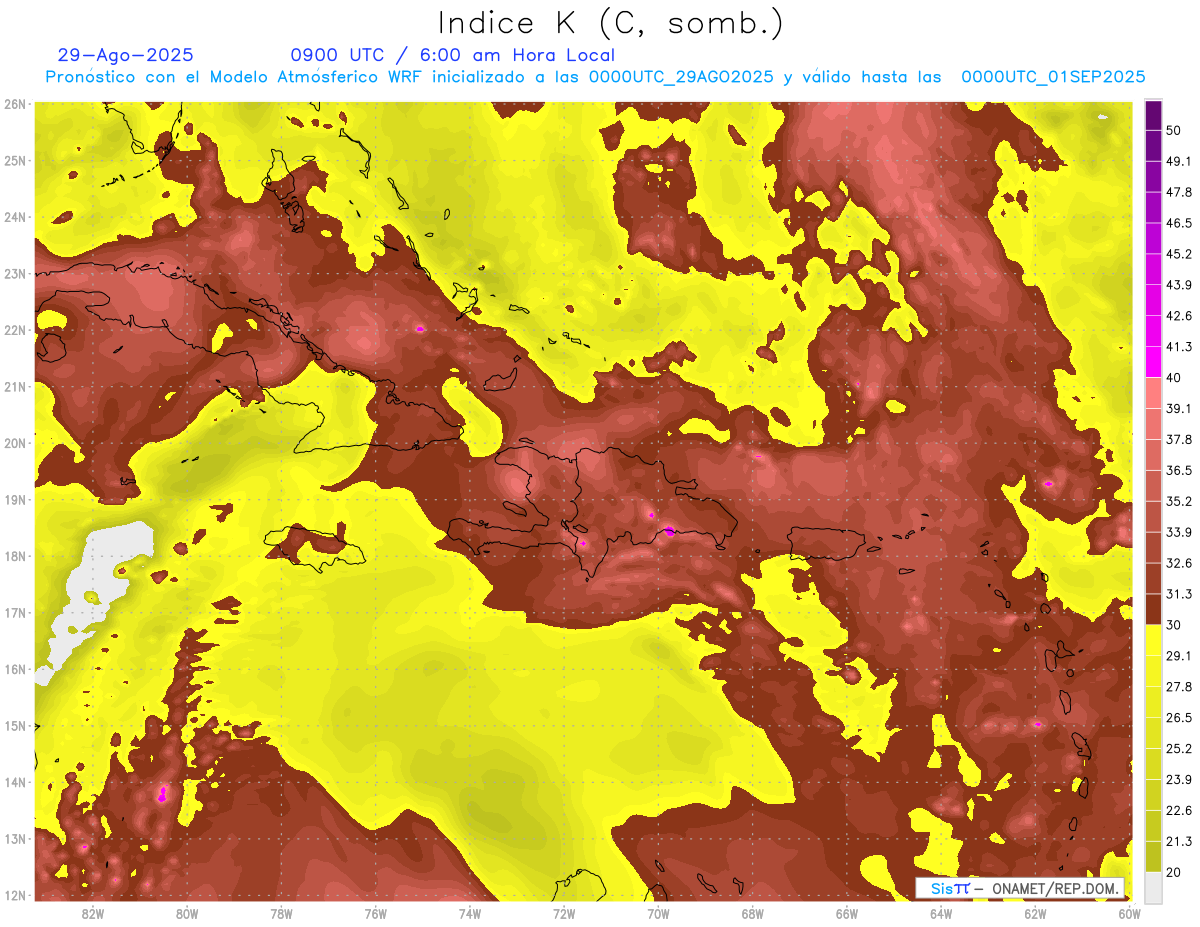Click the latitude label '14N'
Screen dimensions: 1200x927
15,782
